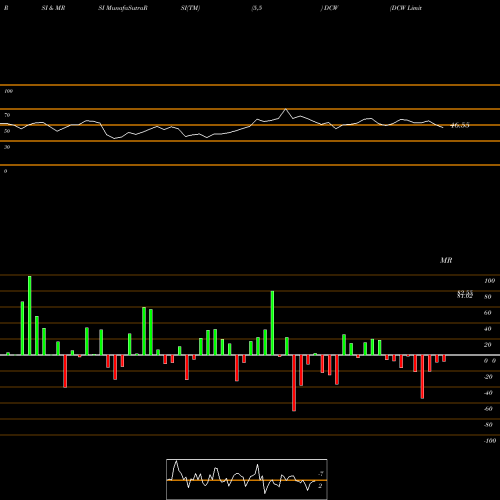Click the '(DCW Limit' header text

[x=406, y=8]
